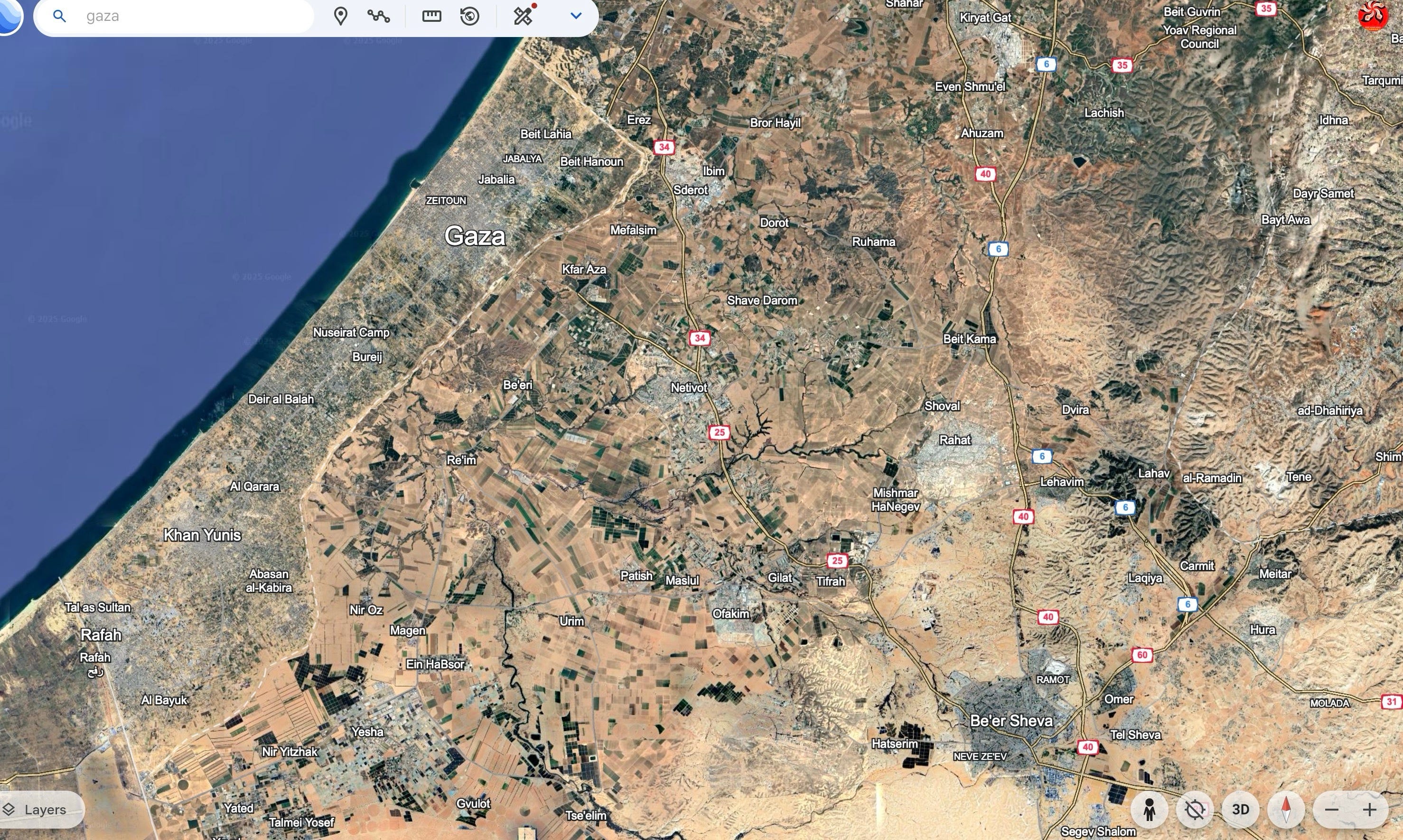
Task: Zoom out with the minus button
Action: 1332,810
